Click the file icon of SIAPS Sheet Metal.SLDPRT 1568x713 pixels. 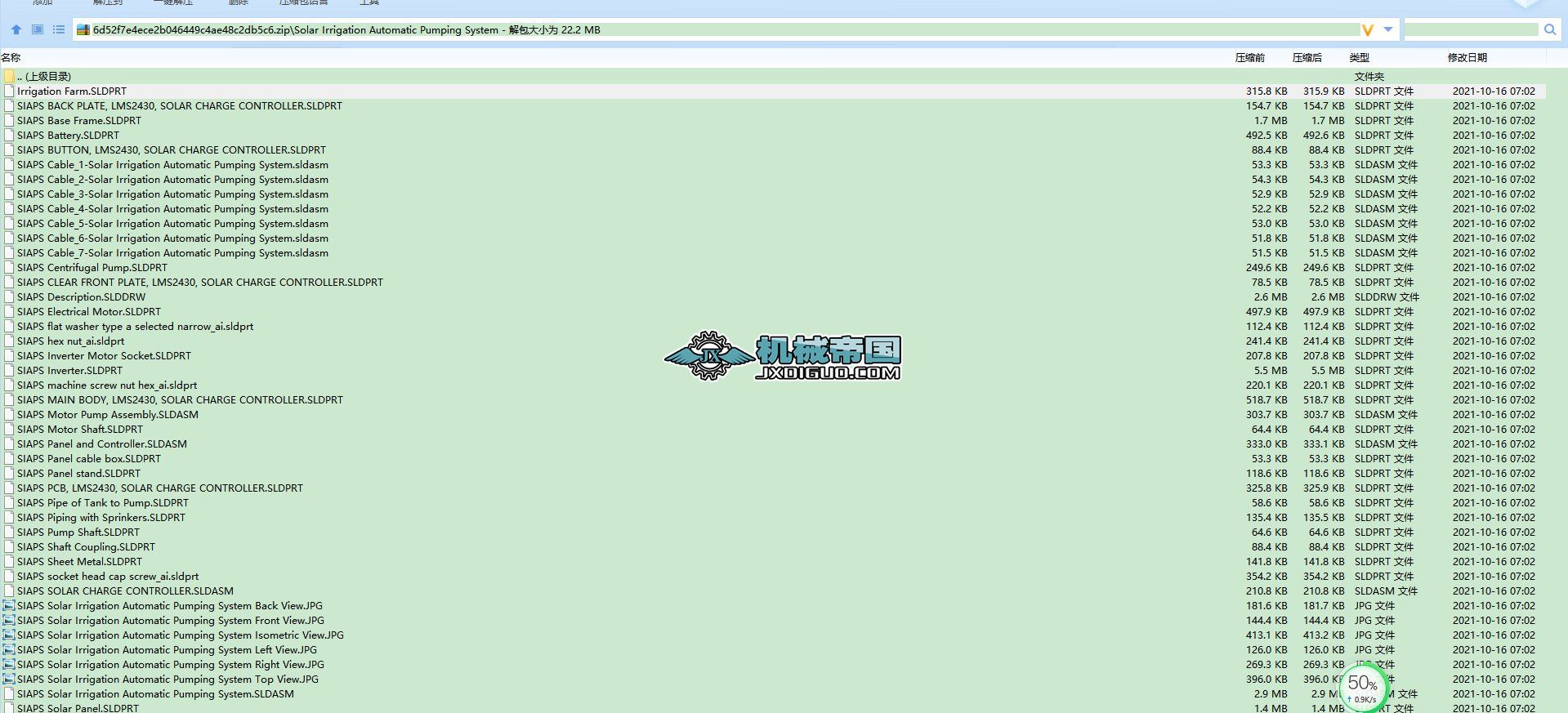tap(9, 562)
